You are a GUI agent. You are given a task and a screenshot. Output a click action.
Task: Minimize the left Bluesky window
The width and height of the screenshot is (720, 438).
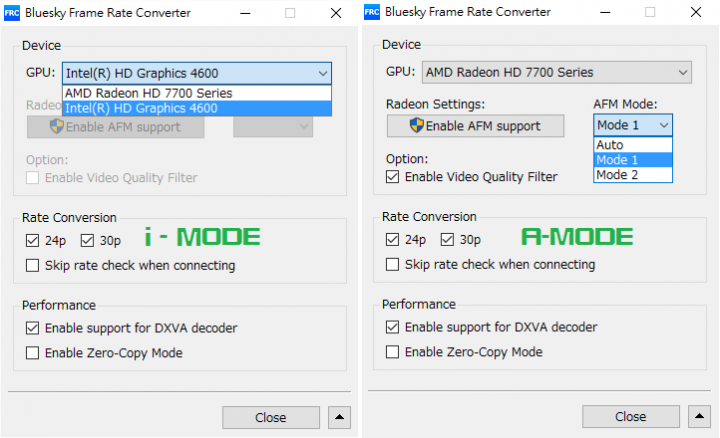pos(245,13)
